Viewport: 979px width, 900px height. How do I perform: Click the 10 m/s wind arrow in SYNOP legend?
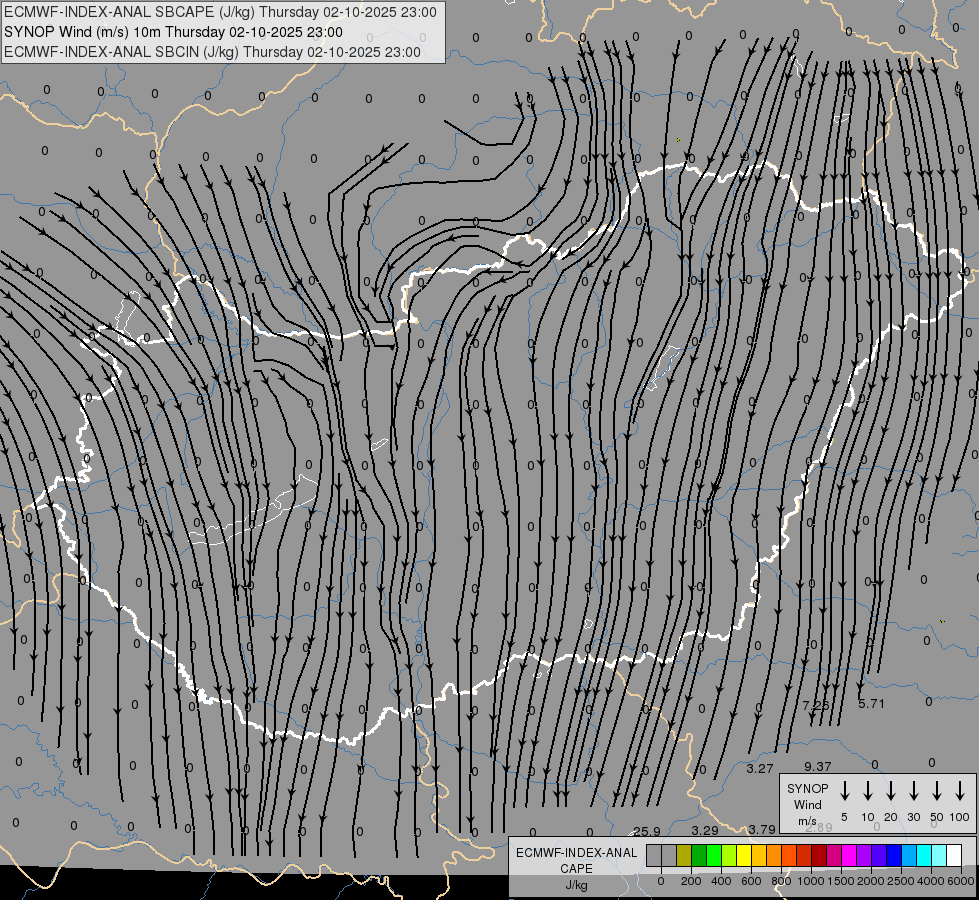(867, 791)
